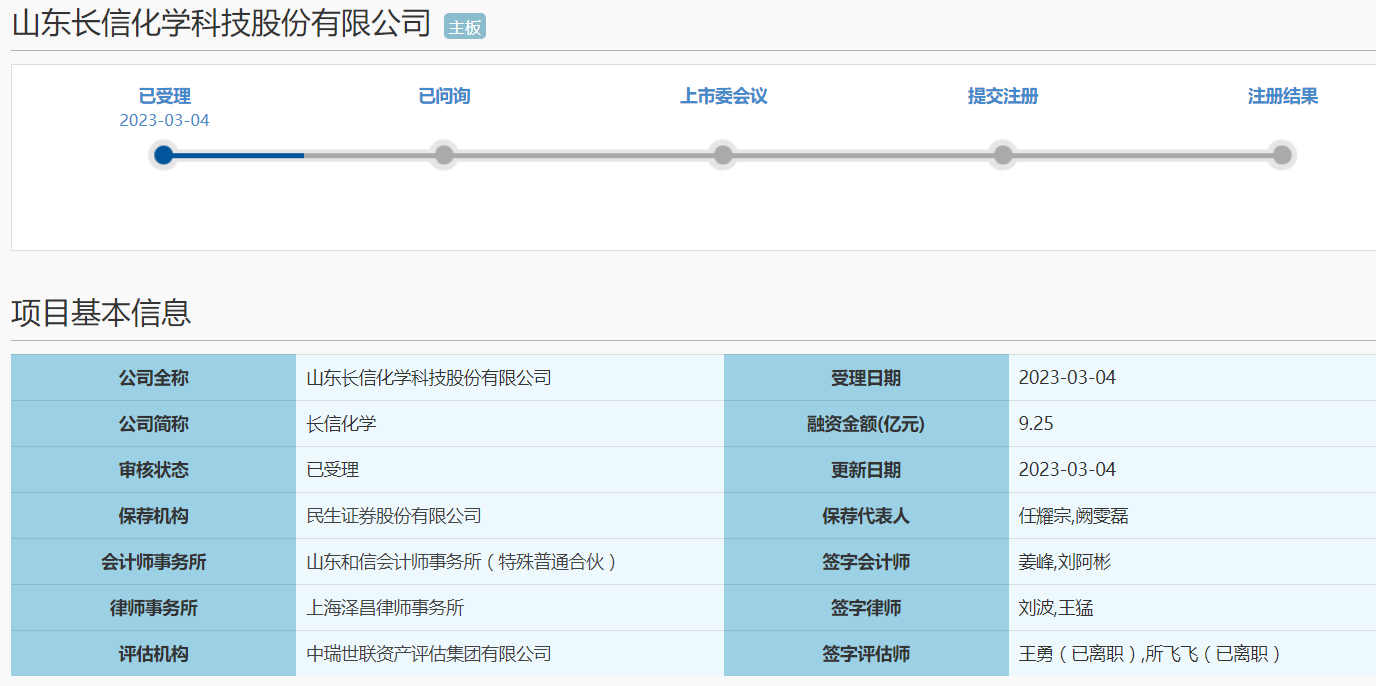Select the 上市委会议 stage circle marker

pyautogui.click(x=723, y=155)
